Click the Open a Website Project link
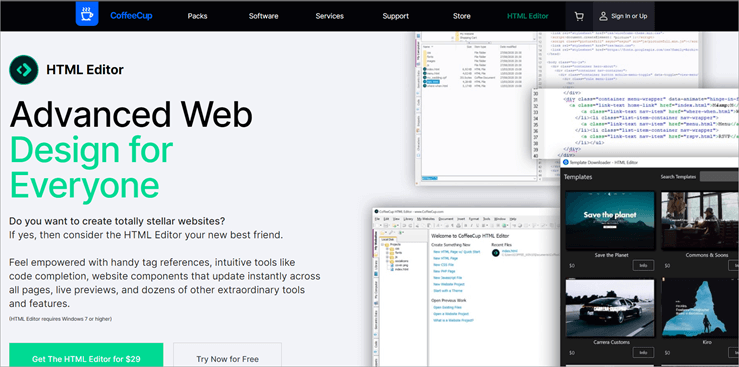Viewport: 739px width, 367px height. 451,314
